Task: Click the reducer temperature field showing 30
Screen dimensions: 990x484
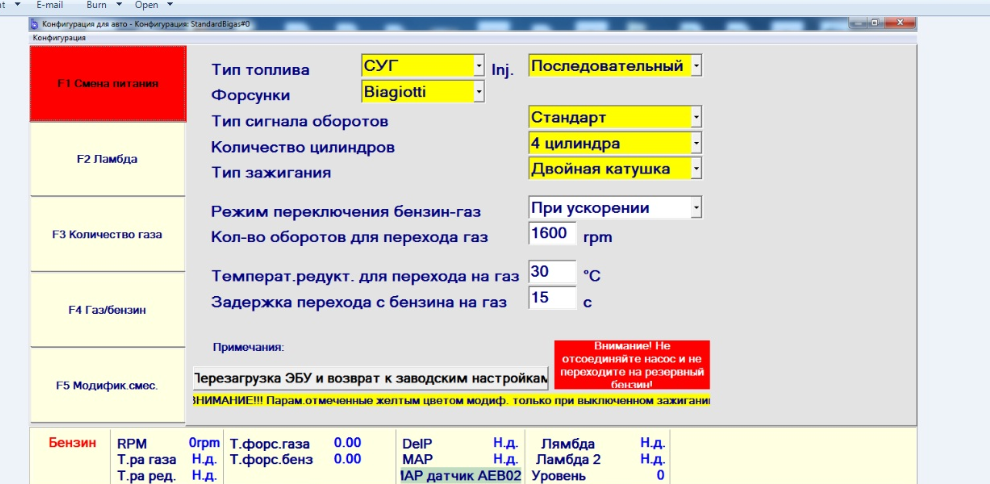Action: point(552,272)
